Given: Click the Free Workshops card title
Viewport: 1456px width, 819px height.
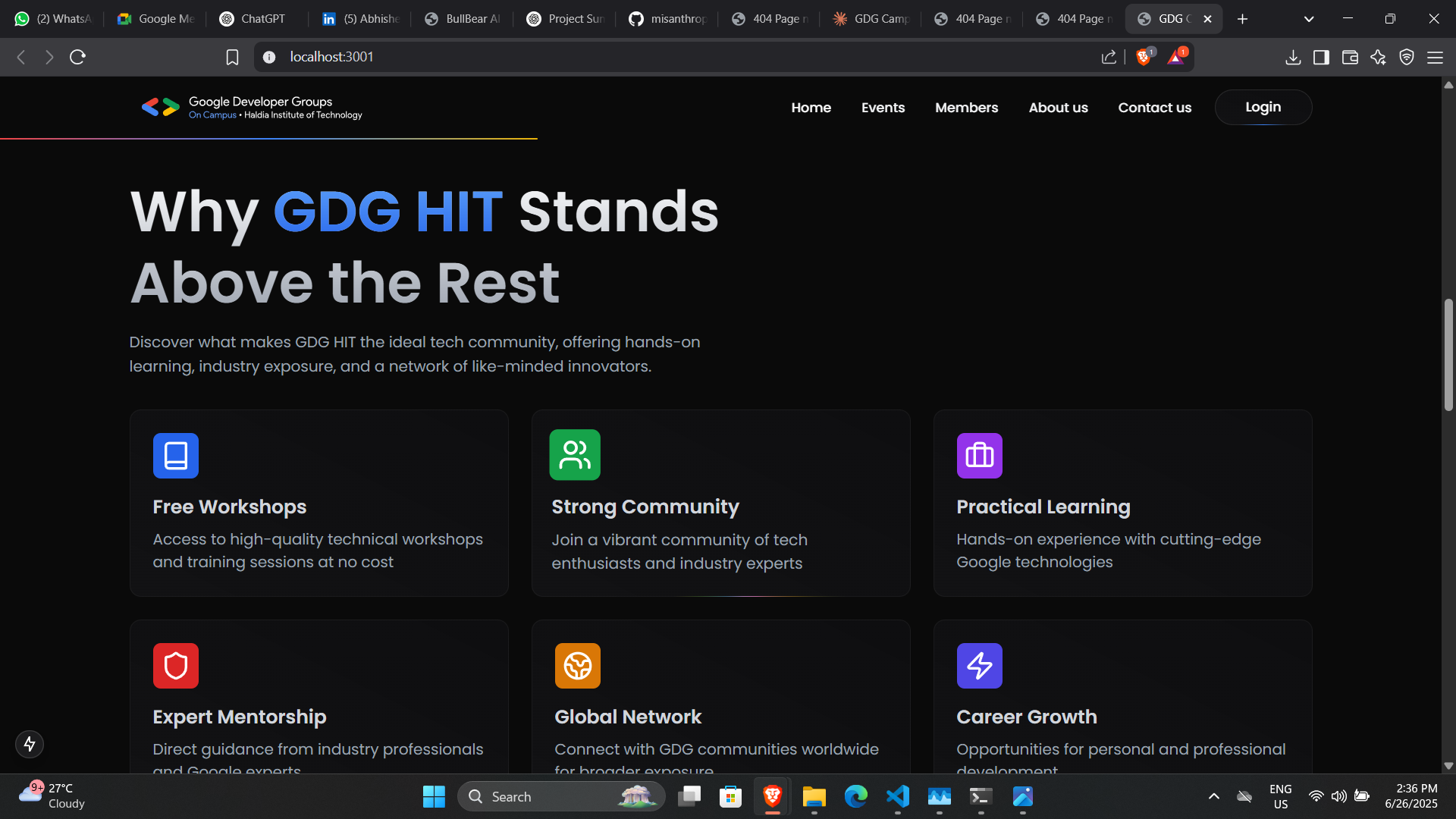Looking at the screenshot, I should click(229, 507).
